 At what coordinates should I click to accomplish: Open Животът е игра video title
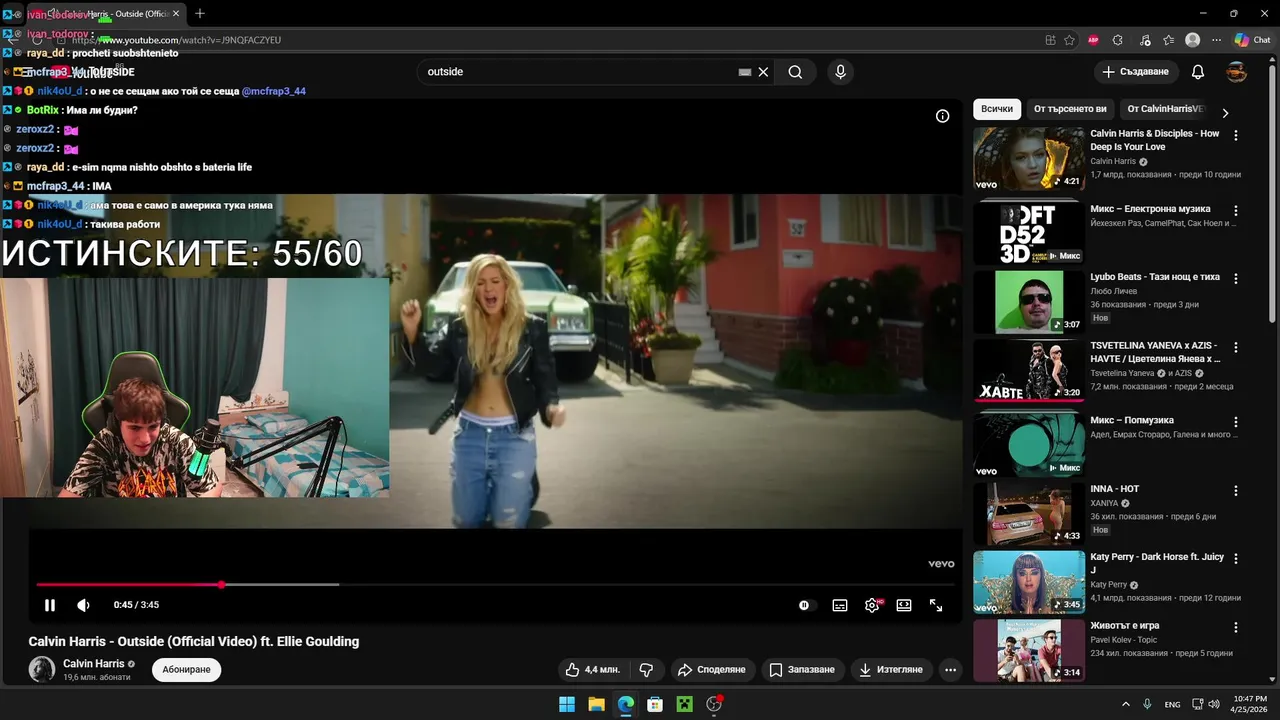(1125, 625)
